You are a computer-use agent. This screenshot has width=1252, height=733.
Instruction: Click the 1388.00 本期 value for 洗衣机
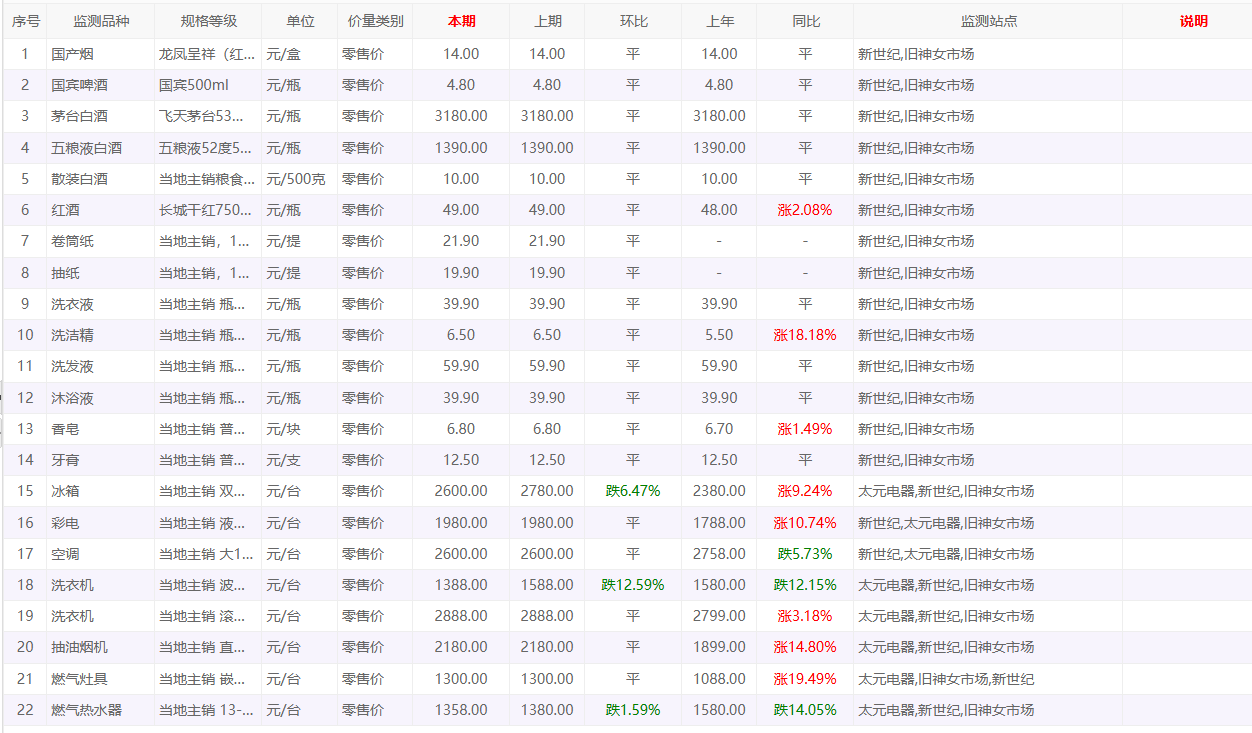(461, 585)
